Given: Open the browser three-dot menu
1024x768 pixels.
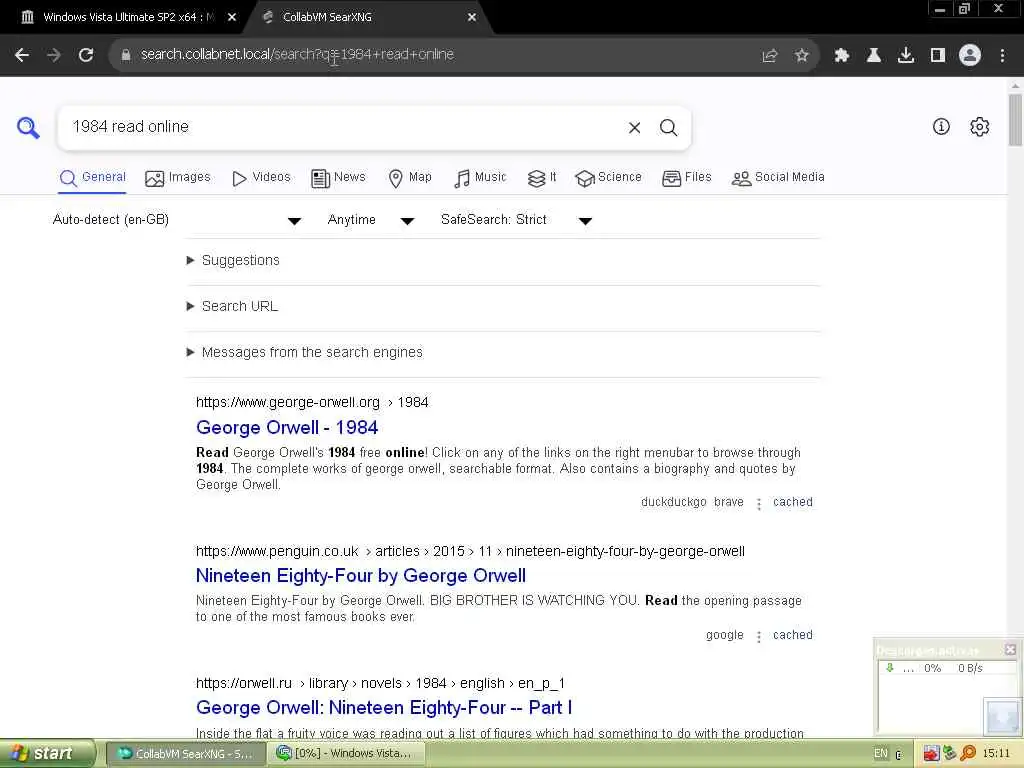Looking at the screenshot, I should [1002, 56].
